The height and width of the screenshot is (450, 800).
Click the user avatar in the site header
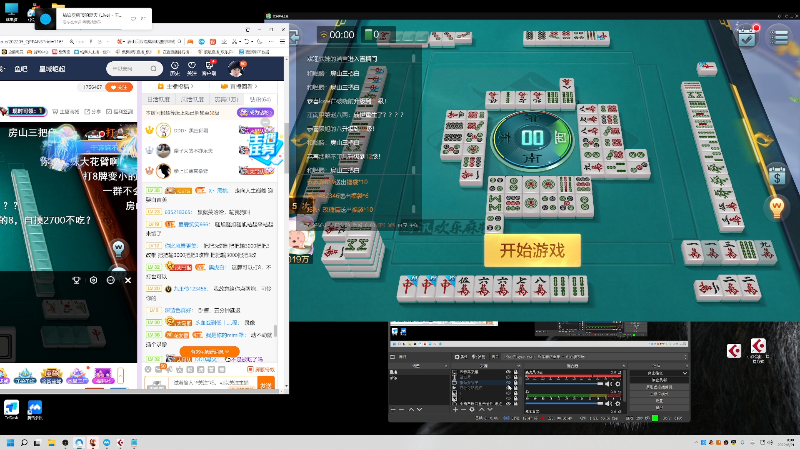pos(236,68)
